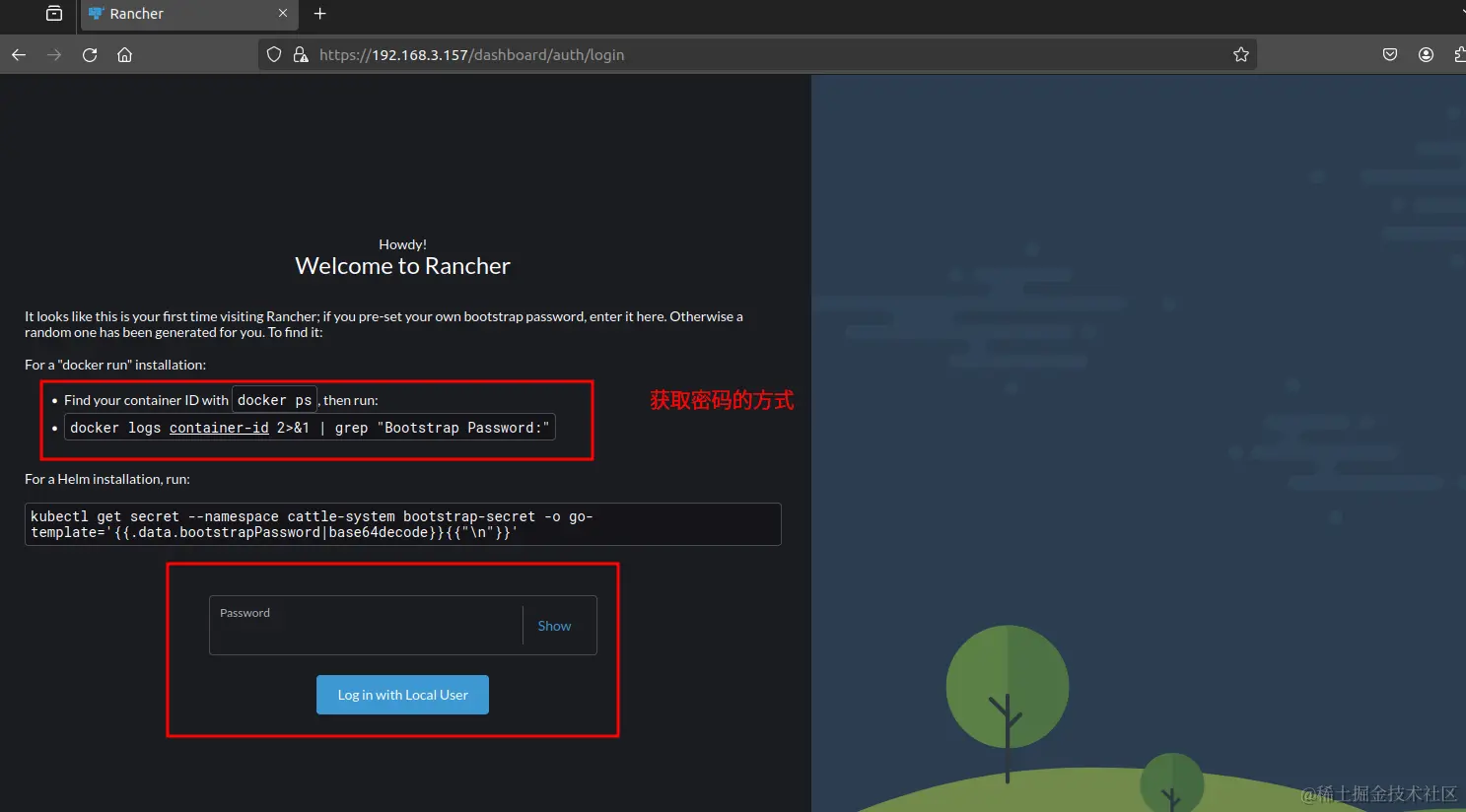Close the Rancher tab
The width and height of the screenshot is (1466, 812).
(283, 14)
